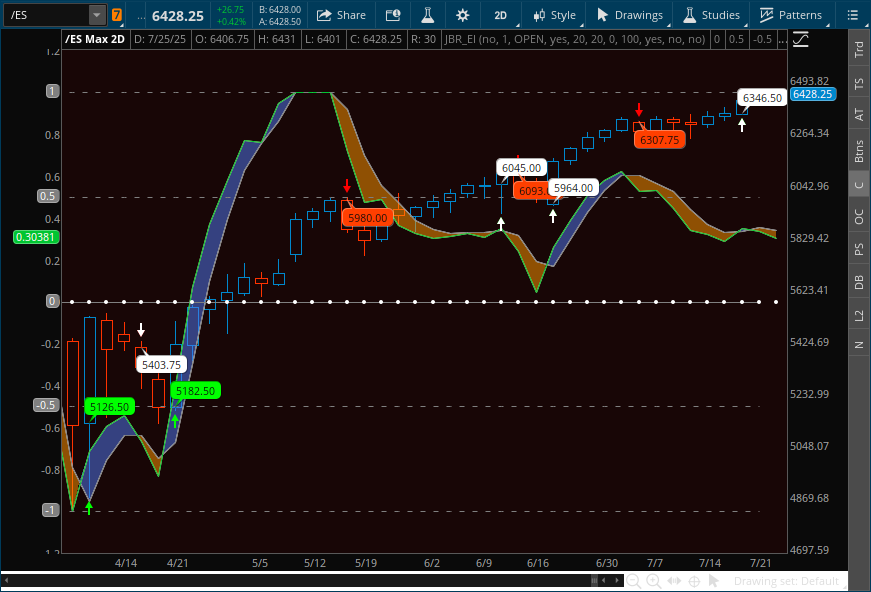Click the R: 30 range value
The width and height of the screenshot is (871, 592).
coord(423,39)
